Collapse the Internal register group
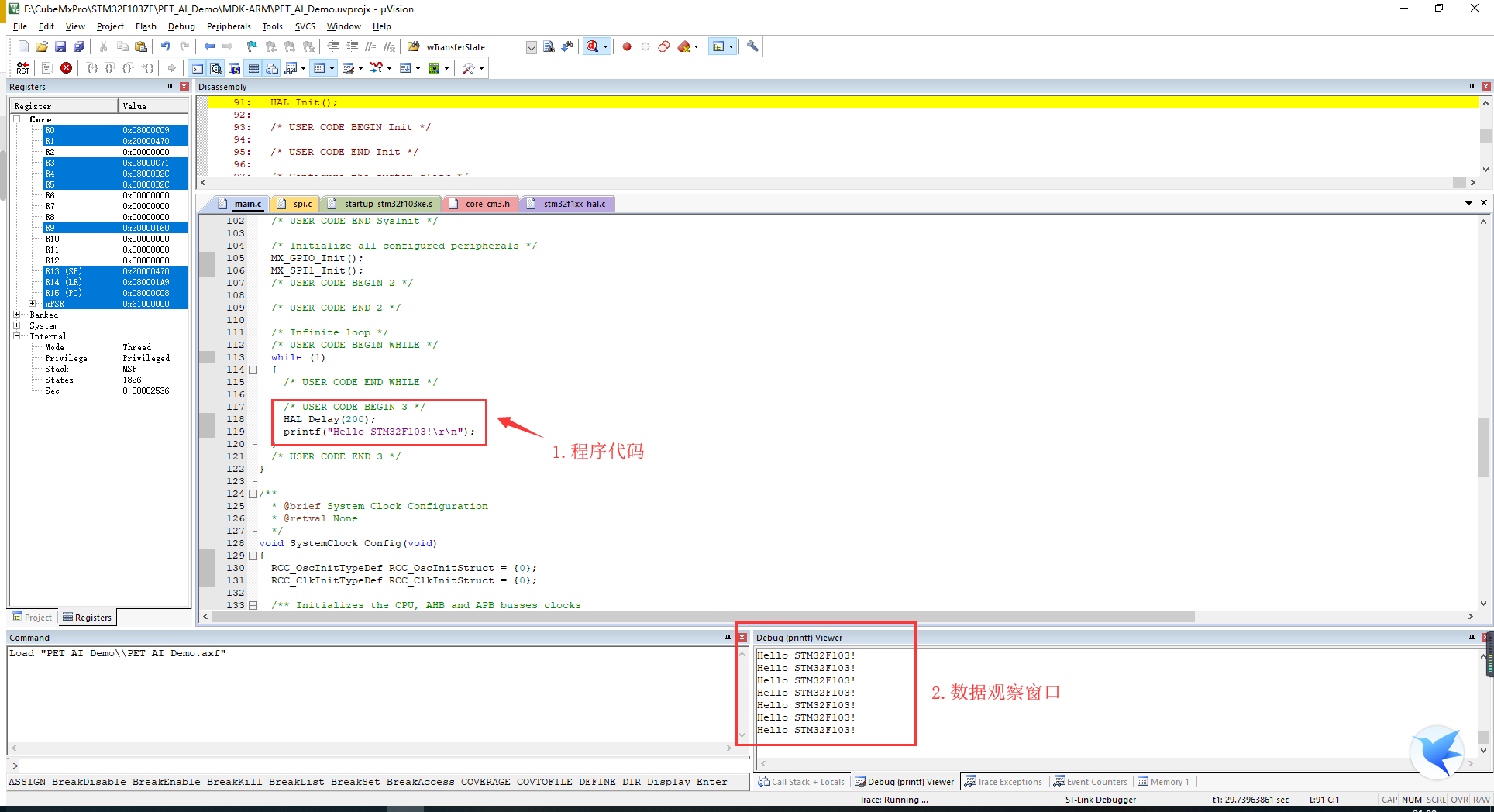 pyautogui.click(x=17, y=336)
